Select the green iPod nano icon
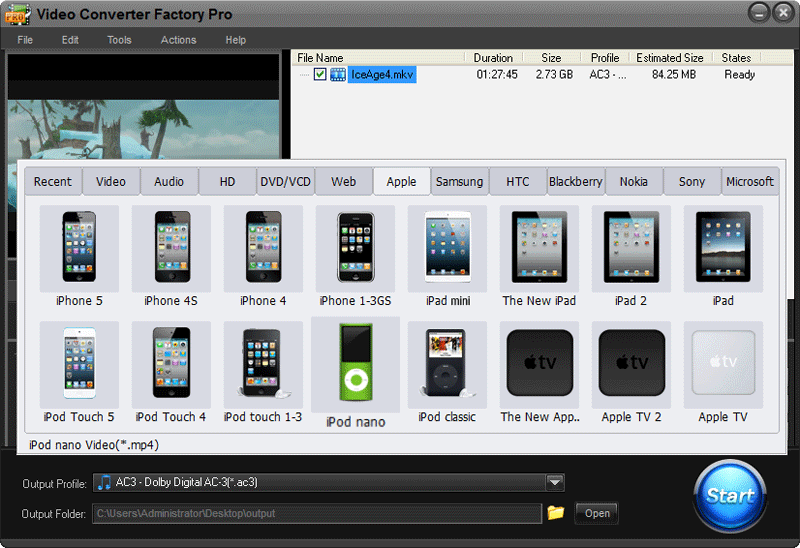800x548 pixels. pyautogui.click(x=356, y=364)
